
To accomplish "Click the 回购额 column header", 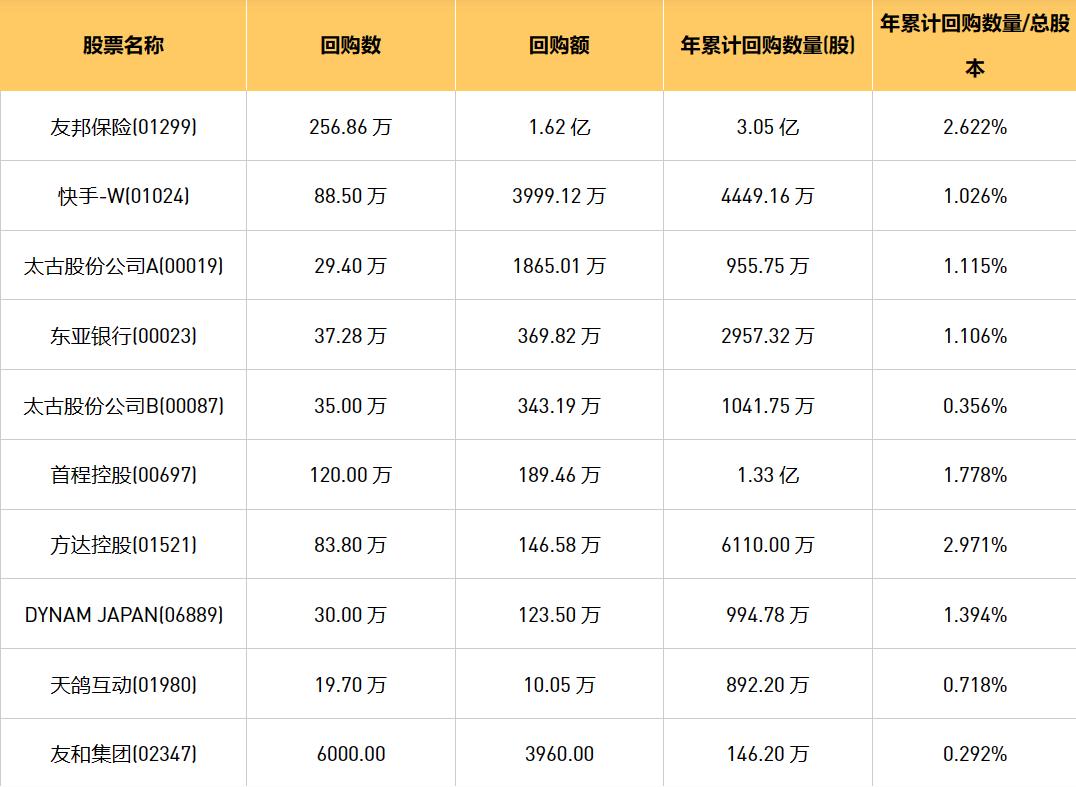I will pos(559,46).
